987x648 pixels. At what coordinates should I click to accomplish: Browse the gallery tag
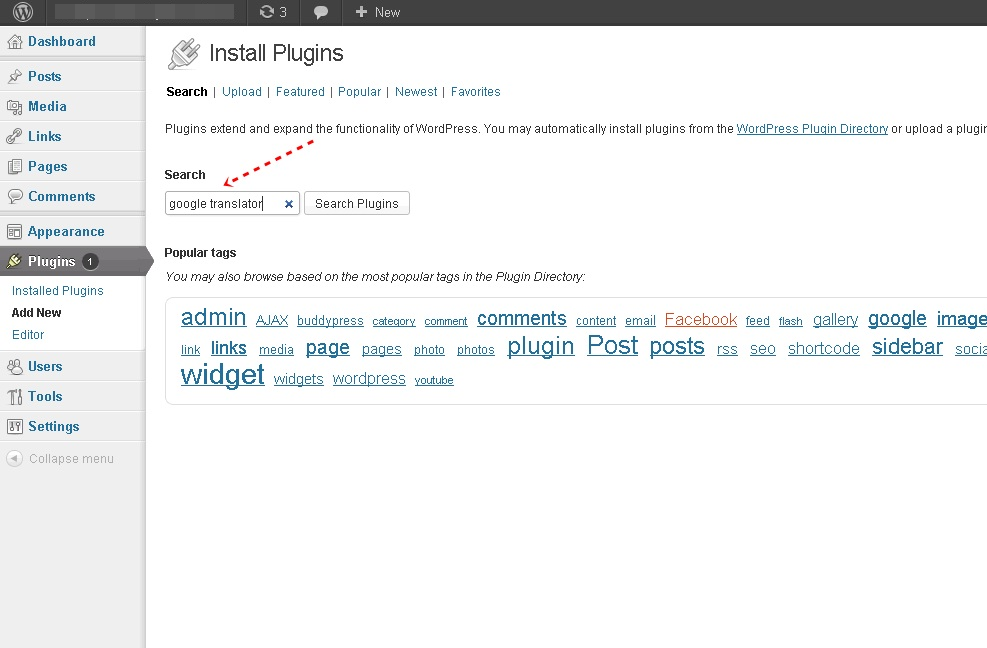click(x=835, y=320)
